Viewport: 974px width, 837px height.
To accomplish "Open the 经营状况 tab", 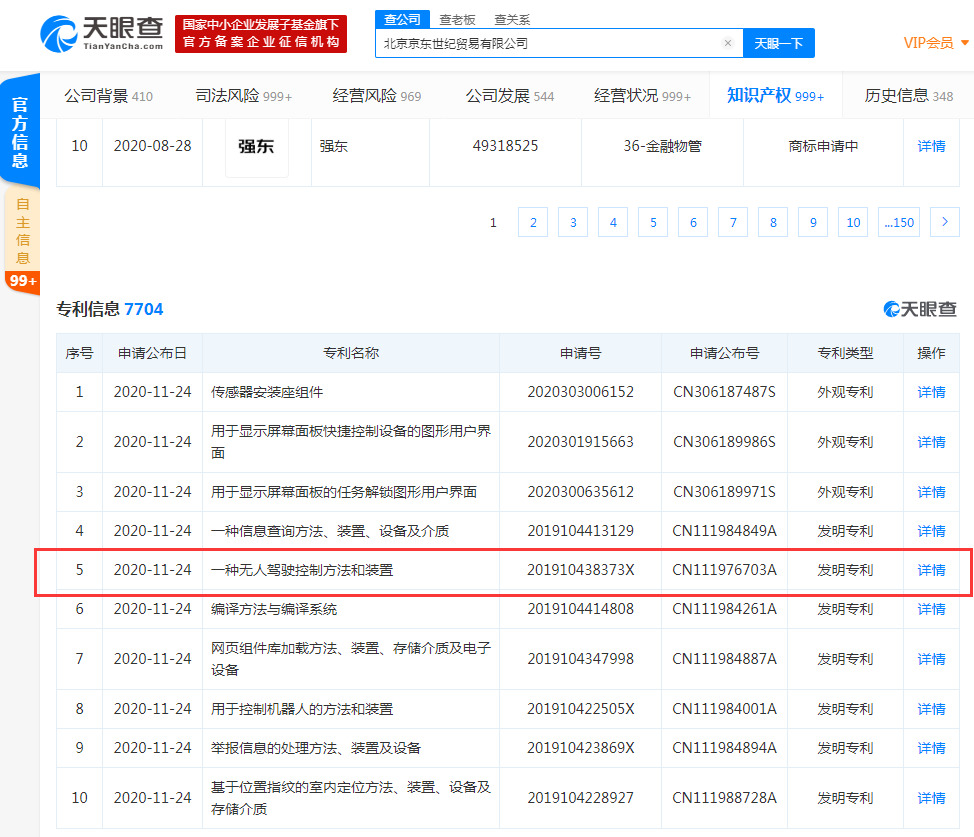I will click(x=642, y=96).
